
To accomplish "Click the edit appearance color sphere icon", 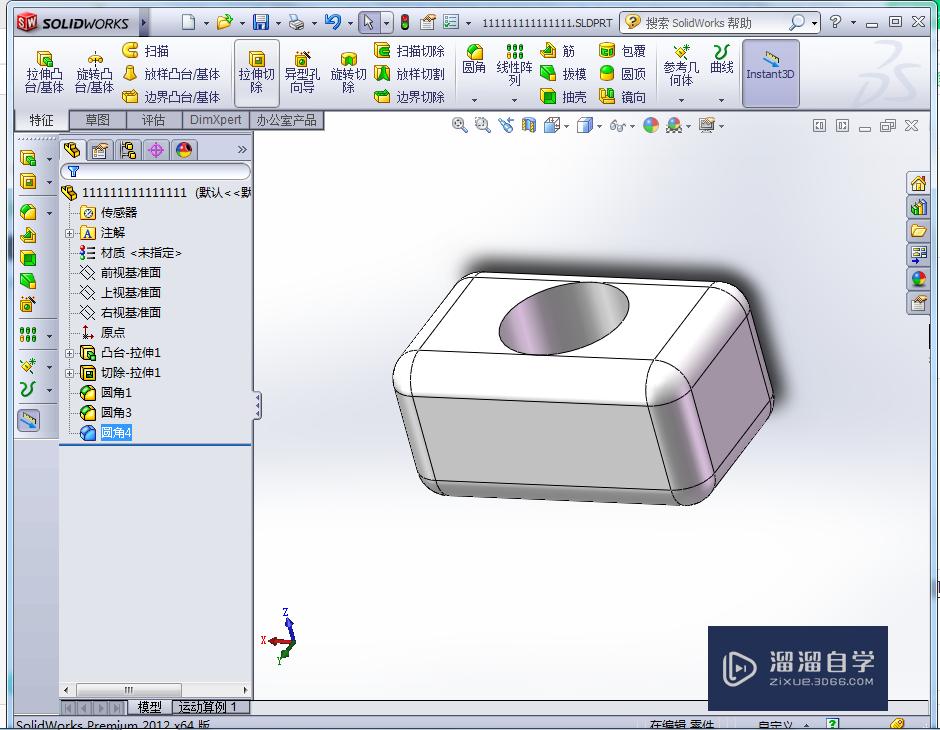I will click(652, 126).
